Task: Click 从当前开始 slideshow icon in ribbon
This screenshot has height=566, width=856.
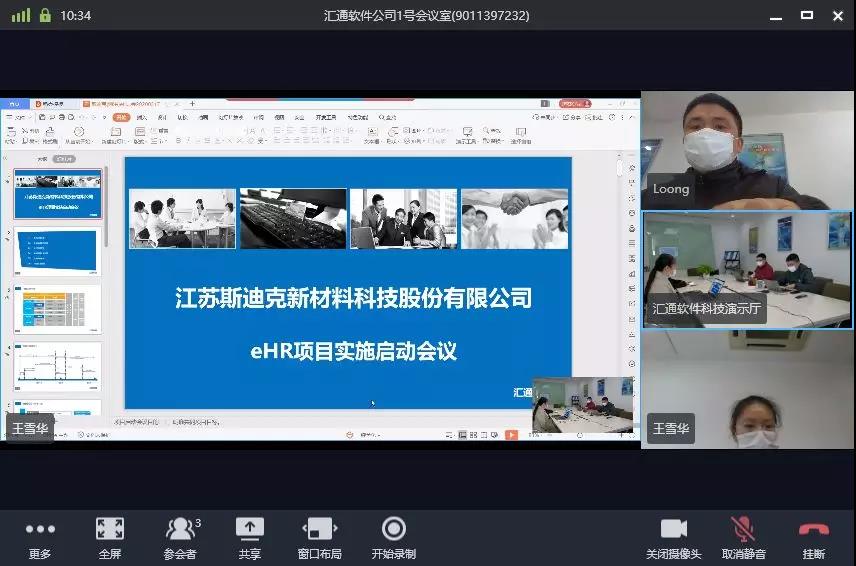Action: (x=79, y=134)
